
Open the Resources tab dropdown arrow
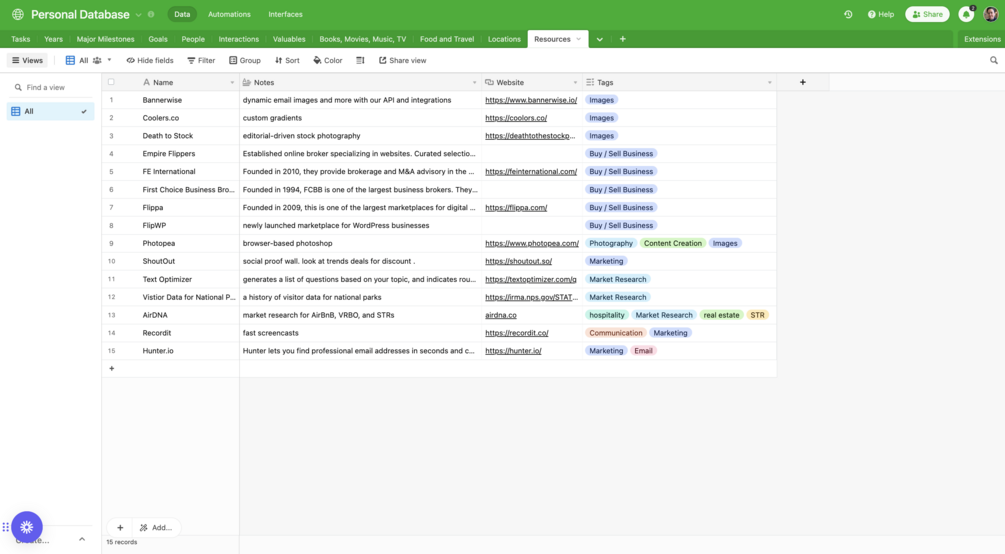pyautogui.click(x=579, y=39)
